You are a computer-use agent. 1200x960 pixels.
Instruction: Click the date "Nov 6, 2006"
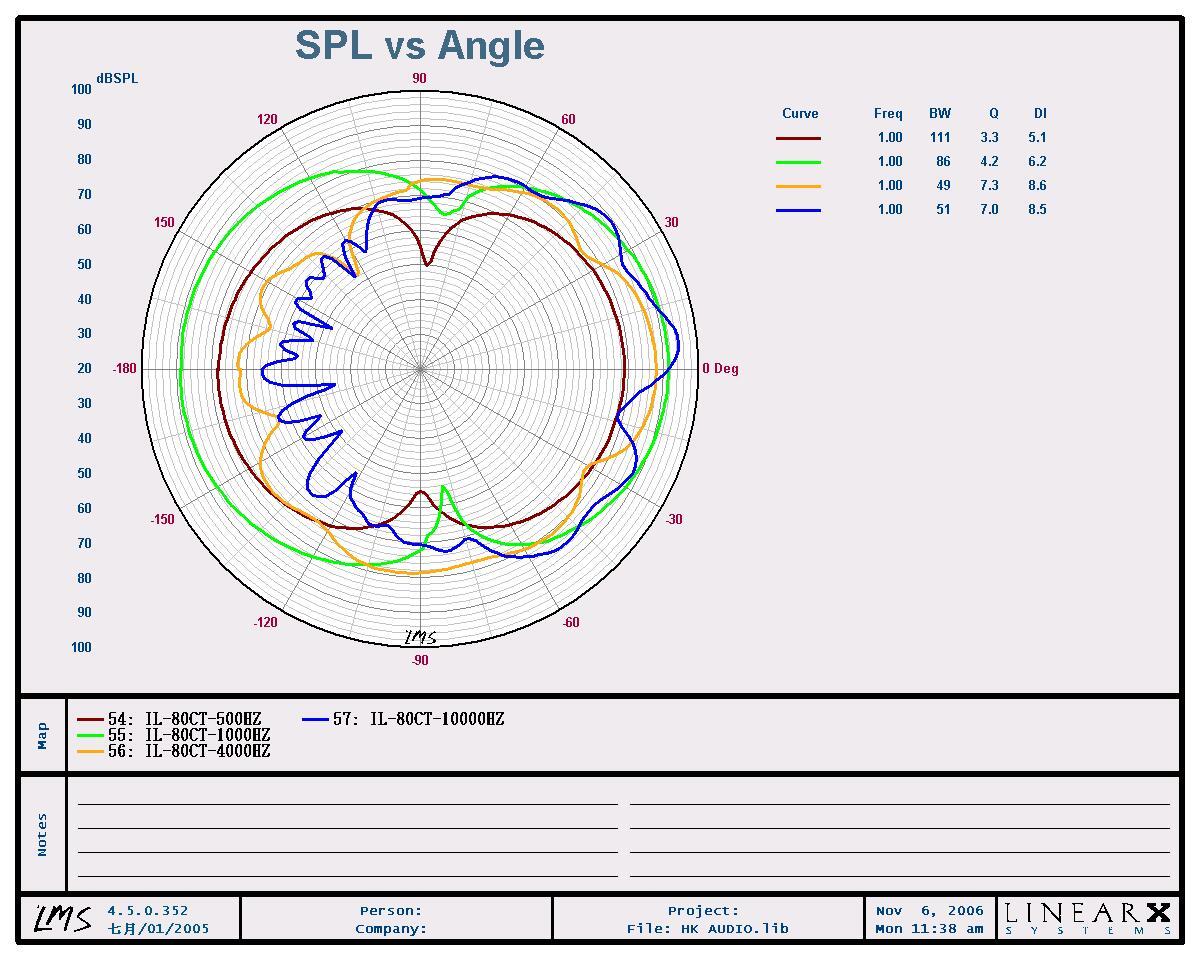pyautogui.click(x=930, y=911)
